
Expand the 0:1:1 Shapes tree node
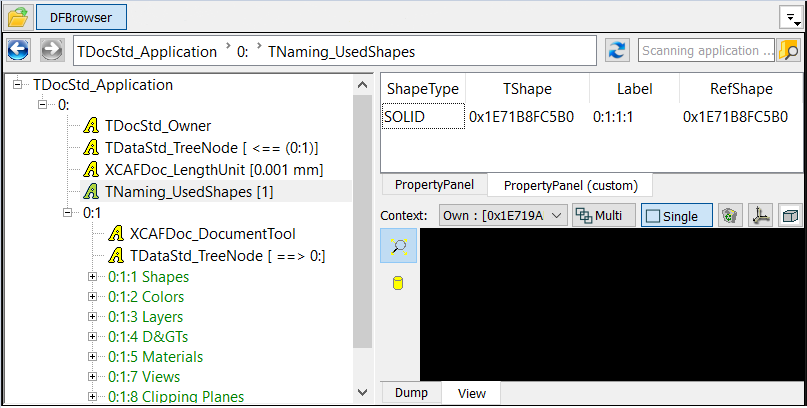(x=94, y=276)
